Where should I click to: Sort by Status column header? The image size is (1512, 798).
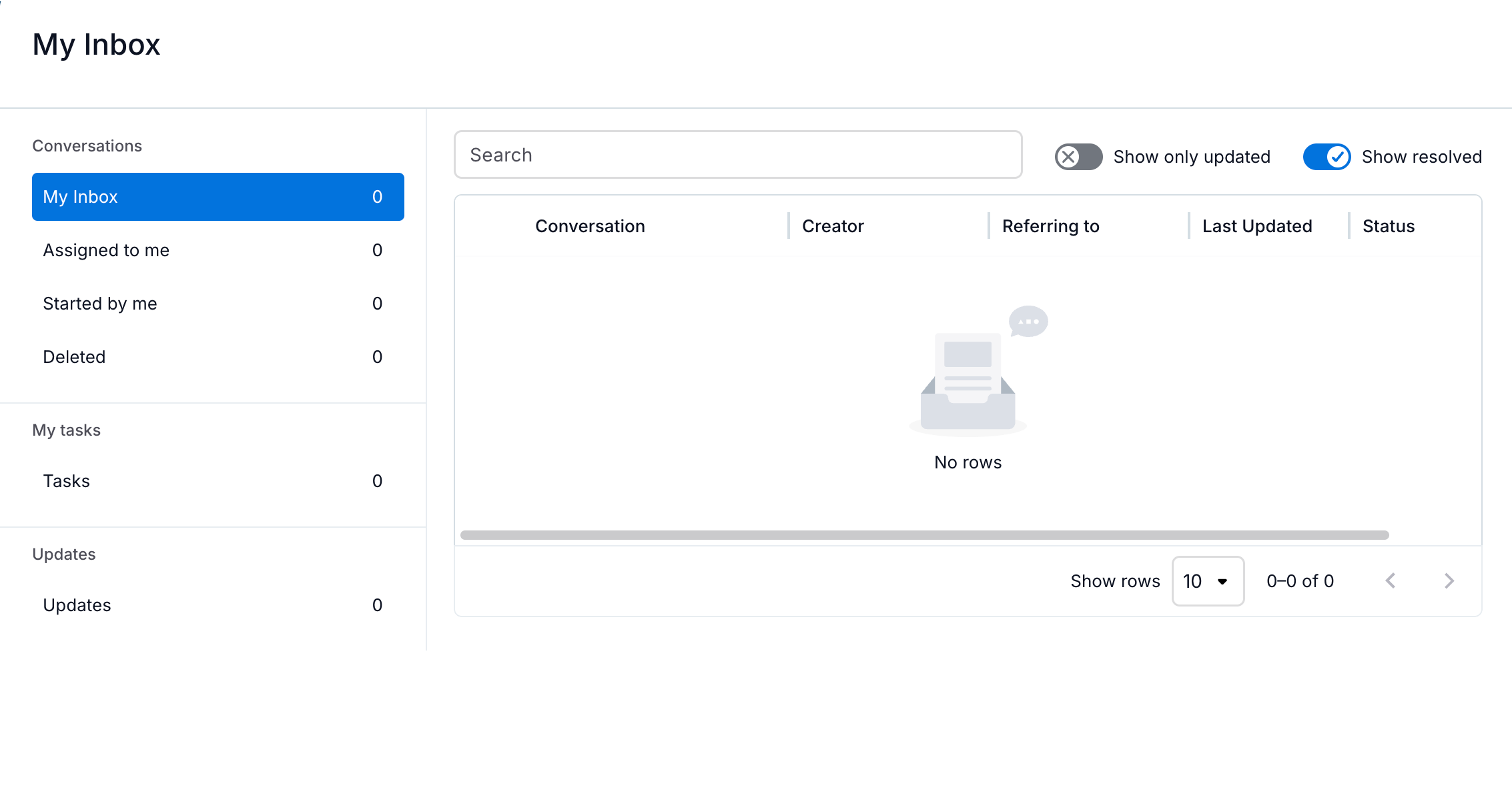click(1388, 226)
